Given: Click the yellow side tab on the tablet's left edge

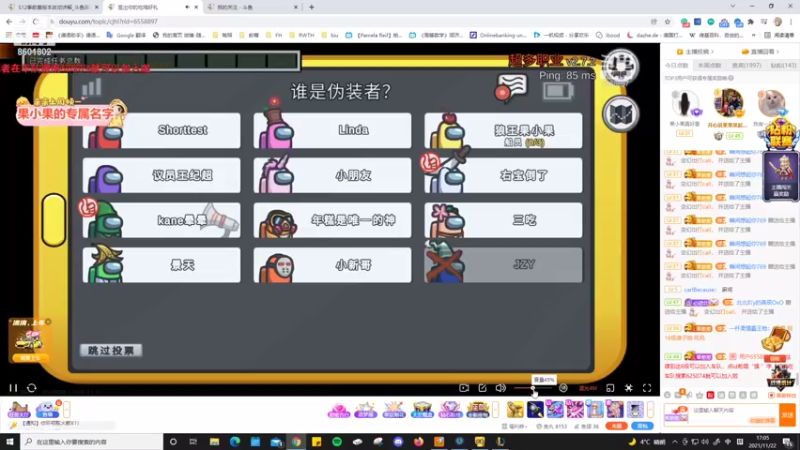Looking at the screenshot, I should 54,219.
